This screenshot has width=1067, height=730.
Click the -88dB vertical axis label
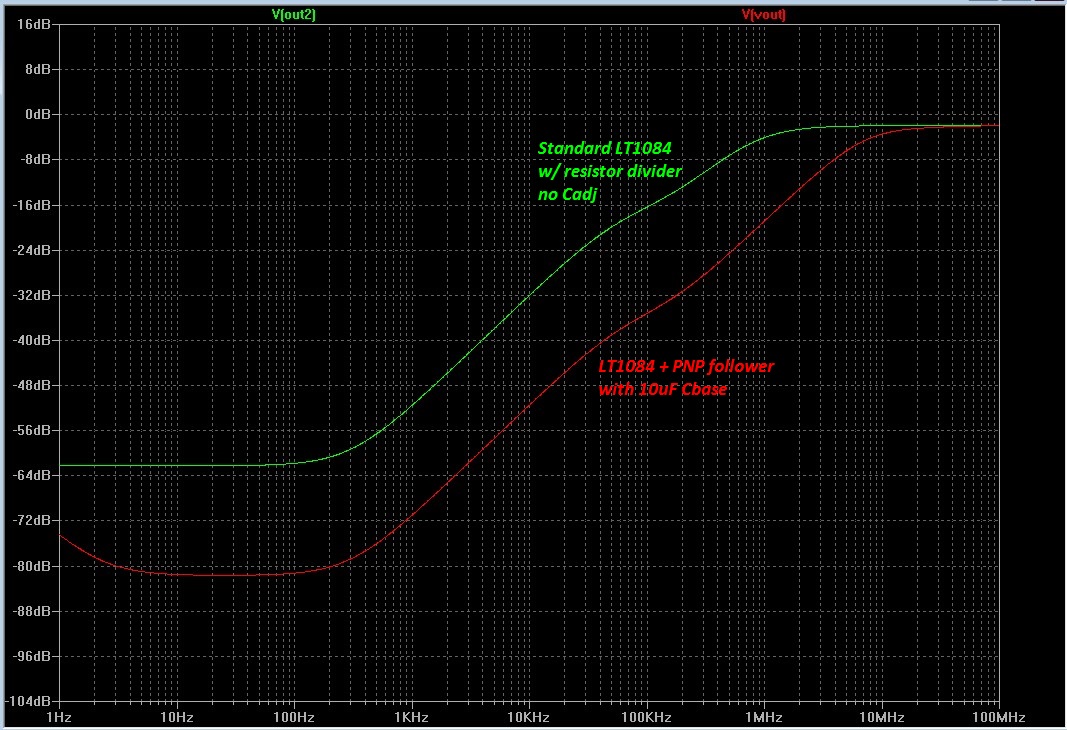point(32,611)
